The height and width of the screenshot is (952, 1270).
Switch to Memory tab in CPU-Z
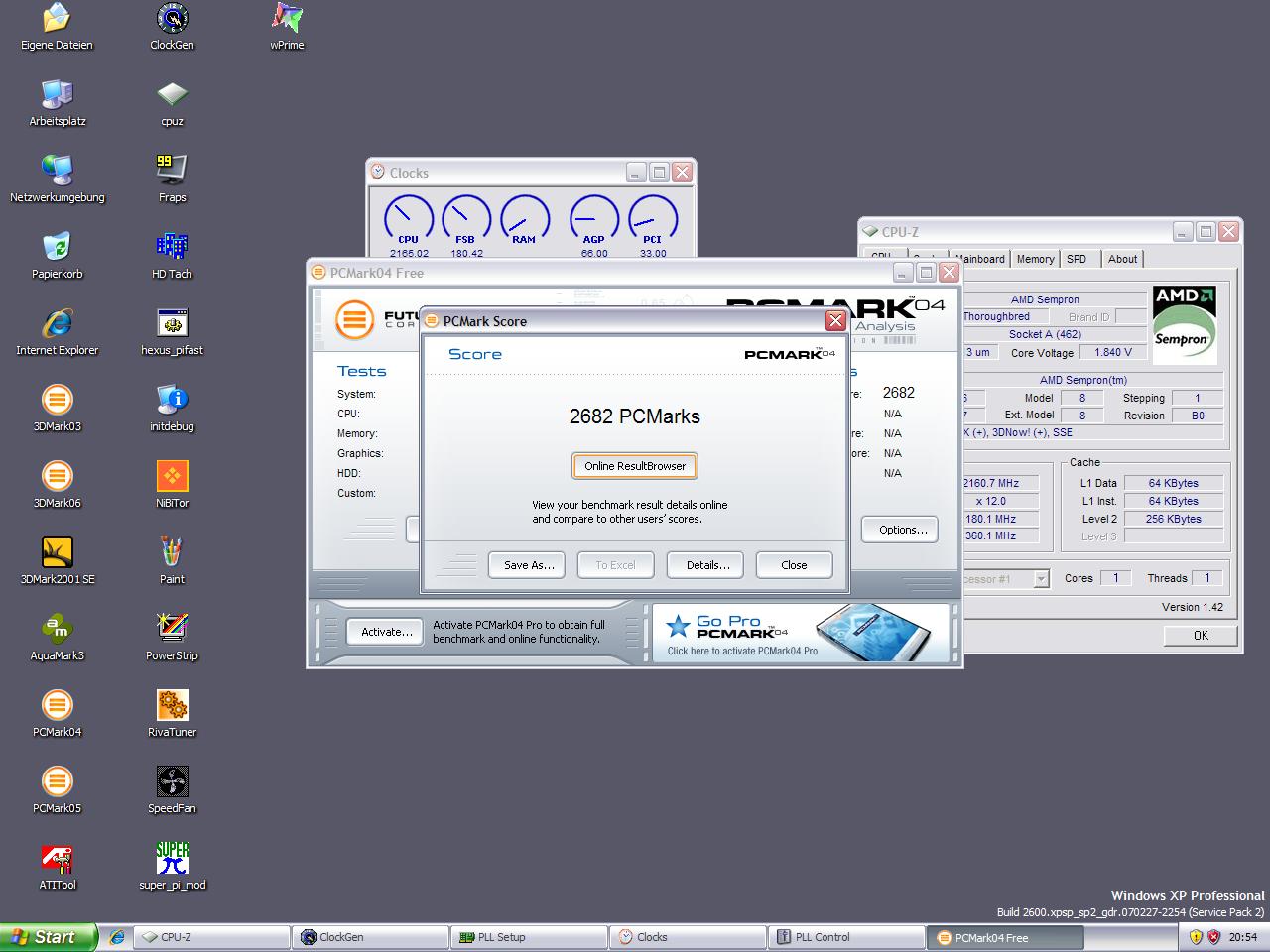pyautogui.click(x=1035, y=259)
